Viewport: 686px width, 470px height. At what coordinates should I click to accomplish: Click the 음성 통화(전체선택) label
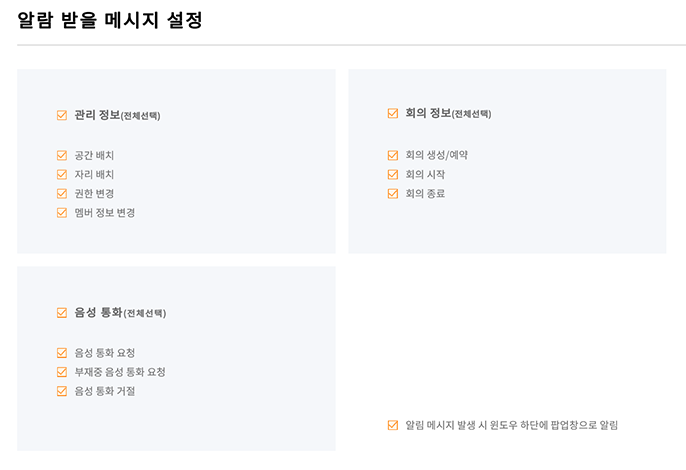click(x=120, y=313)
